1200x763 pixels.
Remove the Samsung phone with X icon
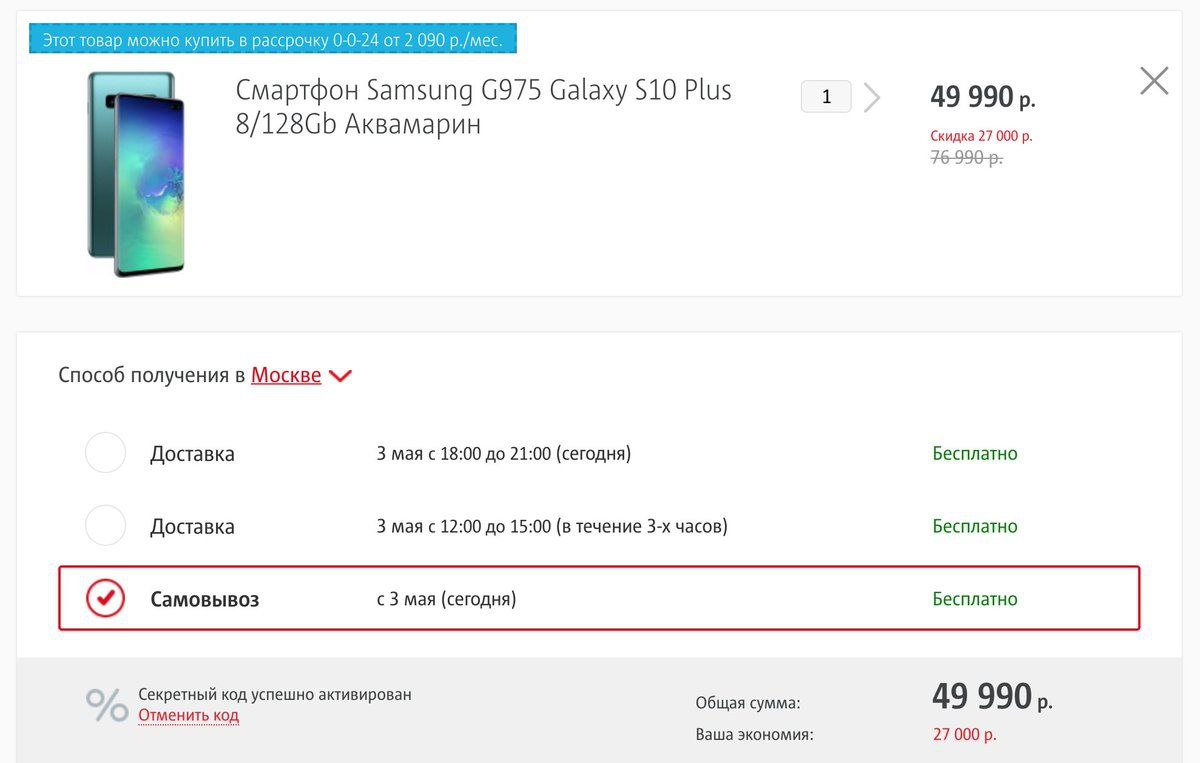[x=1154, y=81]
